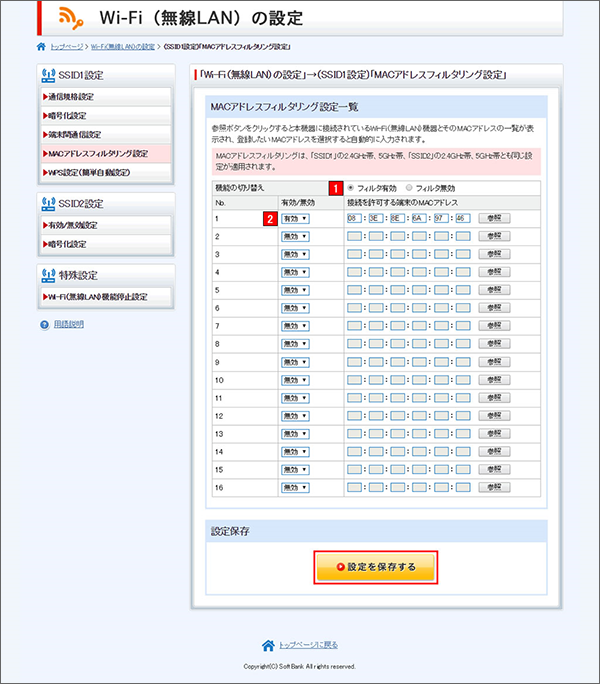Viewport: 600px width, 684px height.
Task: Open the 無効 dropdown in row 8
Action: [x=295, y=344]
